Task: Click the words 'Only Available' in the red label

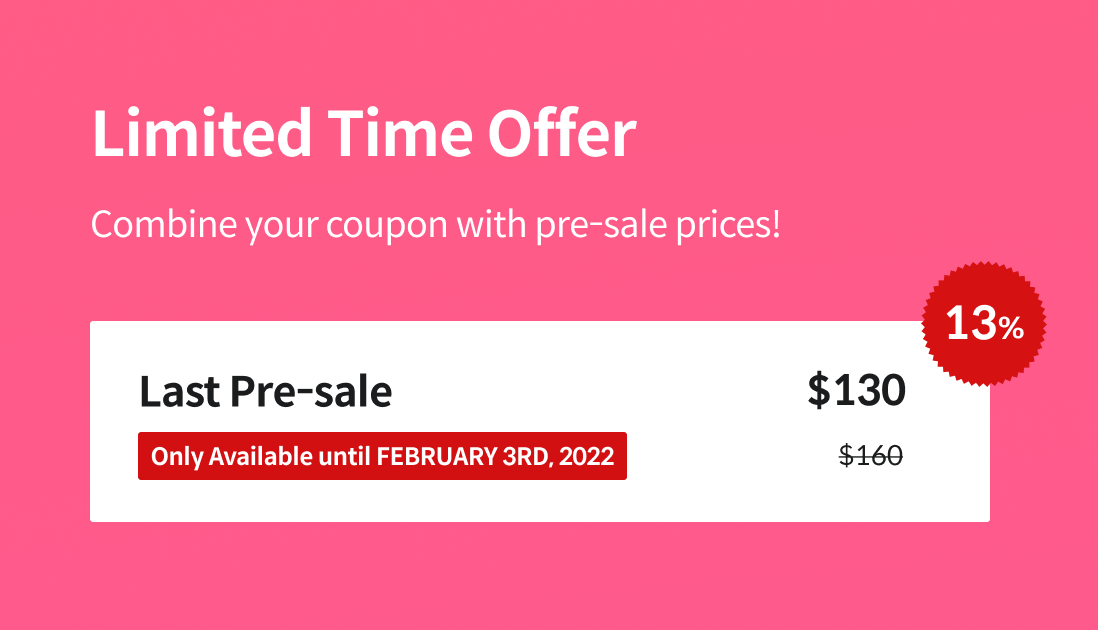Action: pos(232,456)
